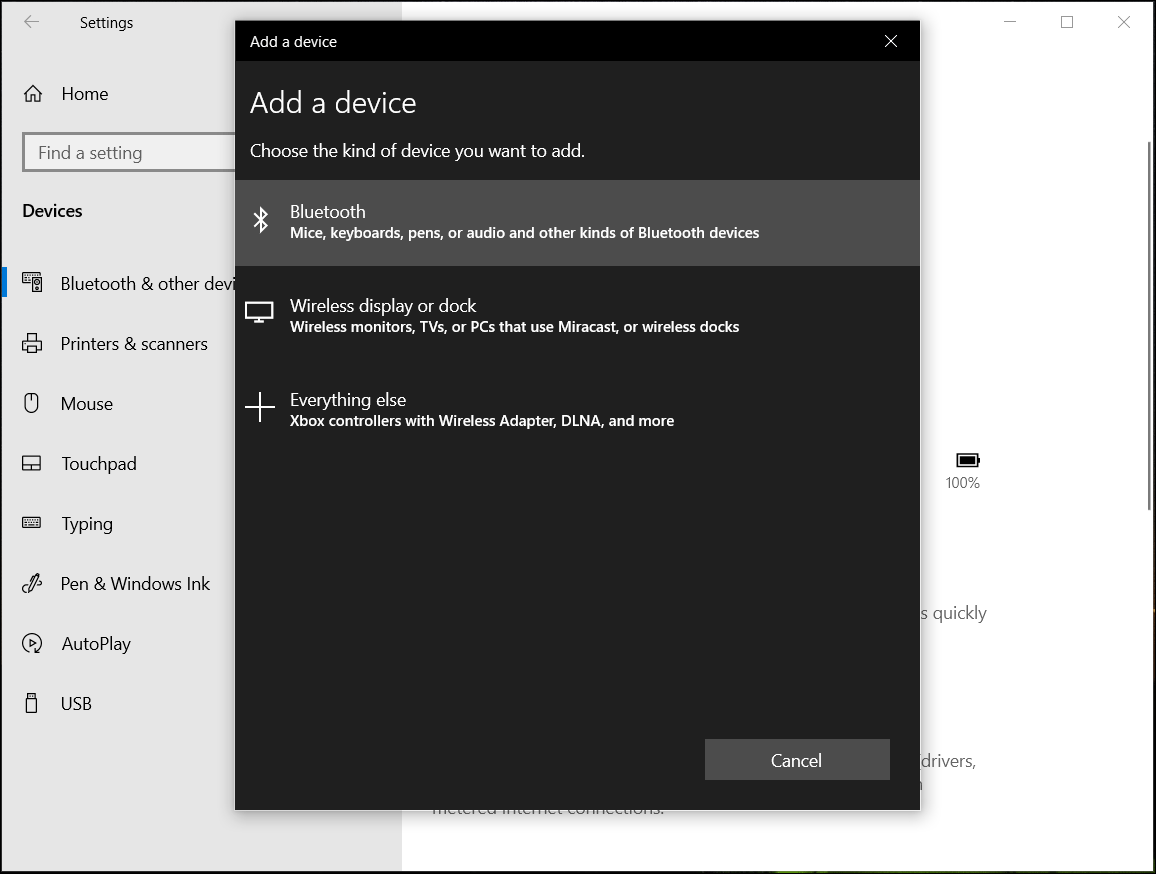Screen dimensions: 1156x874
Task: Click the battery icon showing 100%
Action: [x=967, y=461]
